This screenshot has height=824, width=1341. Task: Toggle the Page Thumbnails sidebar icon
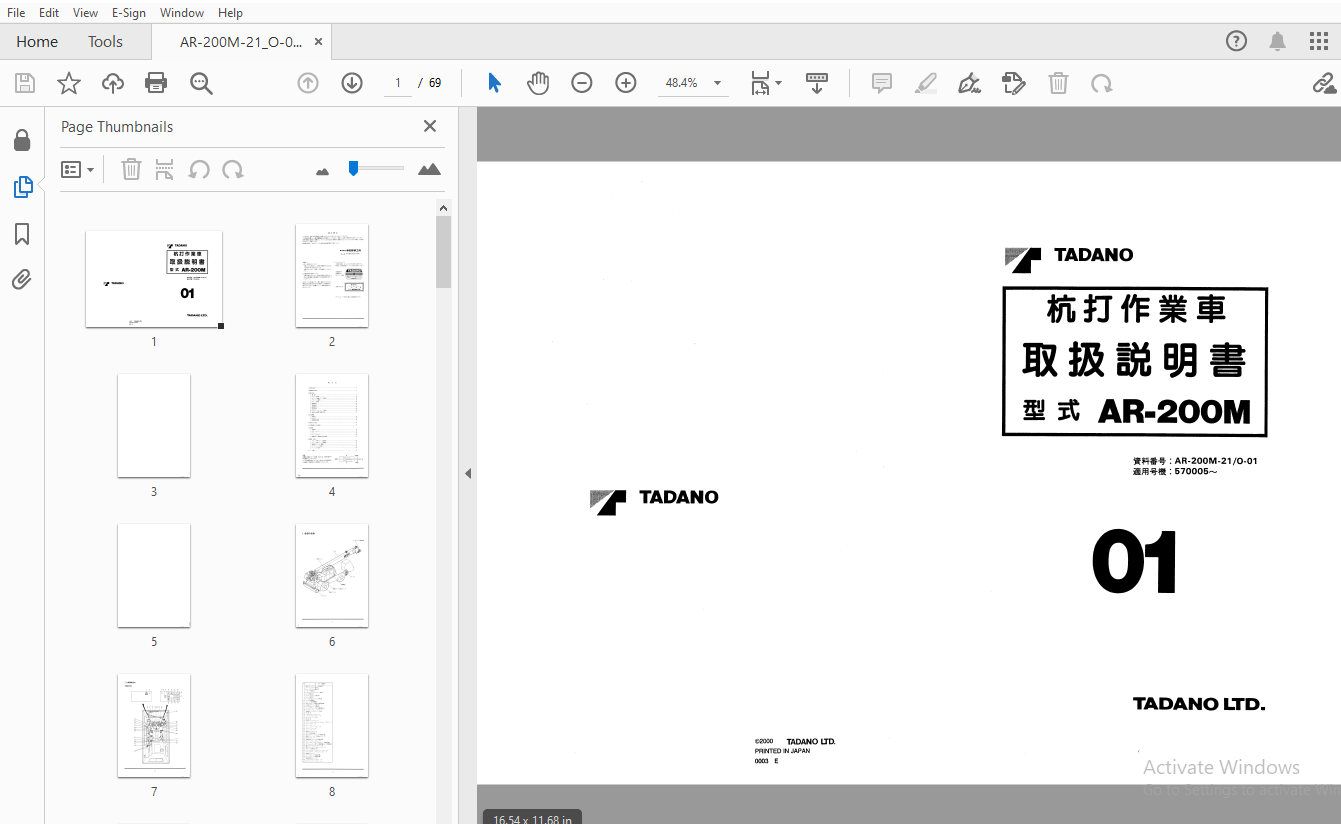(x=22, y=187)
